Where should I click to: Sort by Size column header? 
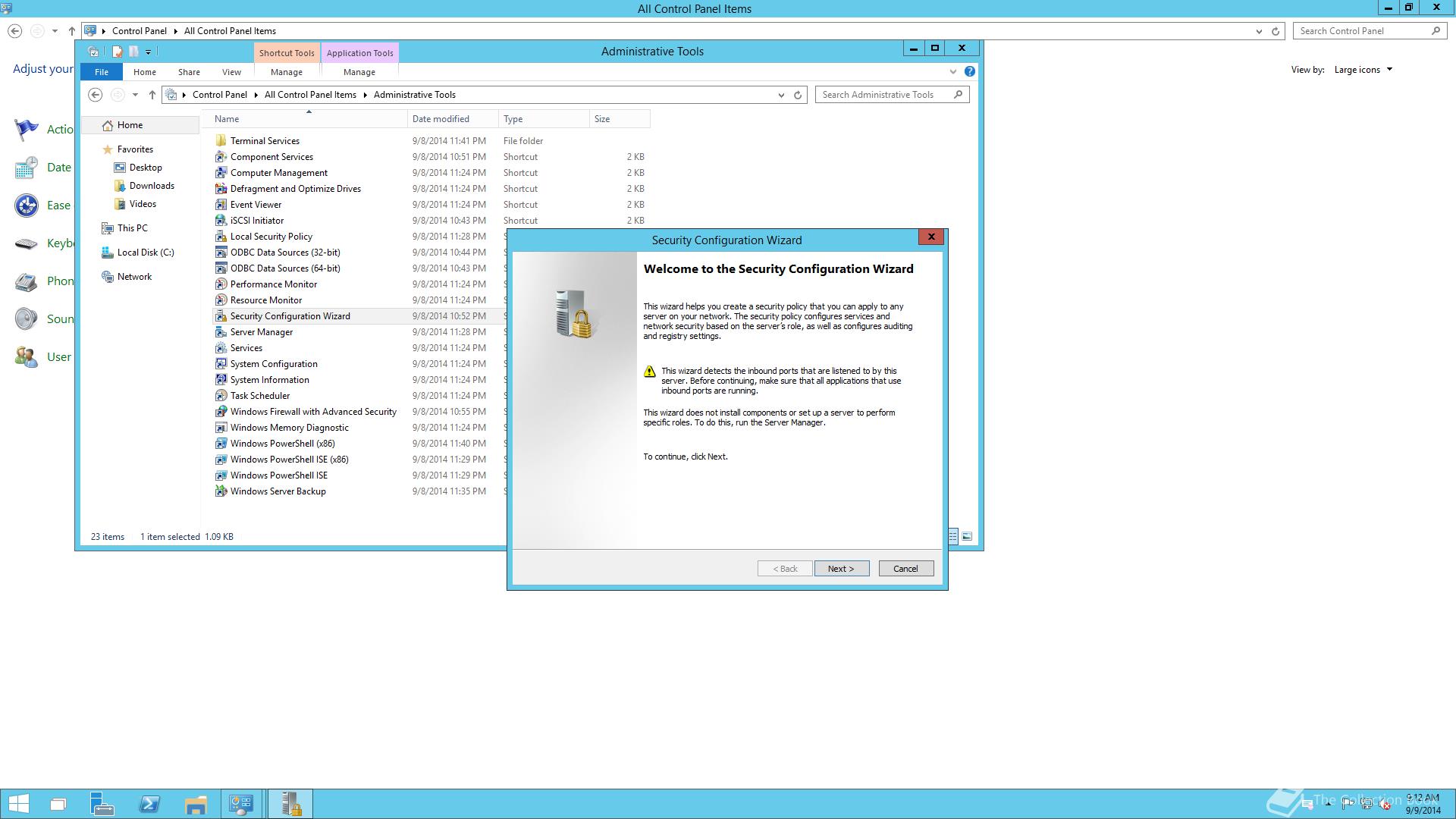[620, 119]
